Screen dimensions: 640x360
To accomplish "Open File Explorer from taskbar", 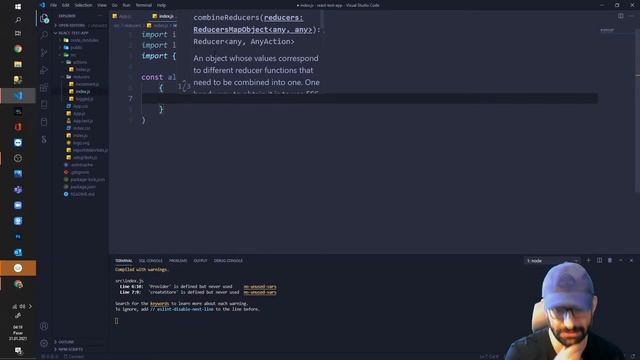I will [18, 64].
